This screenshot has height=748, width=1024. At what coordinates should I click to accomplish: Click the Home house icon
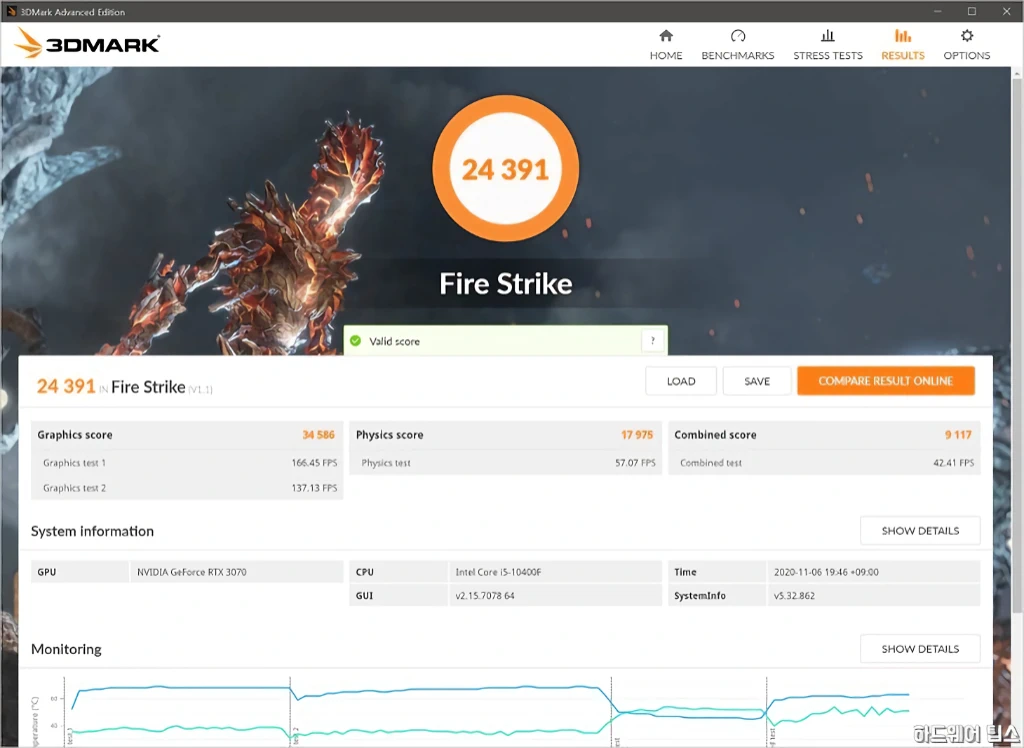coord(665,35)
